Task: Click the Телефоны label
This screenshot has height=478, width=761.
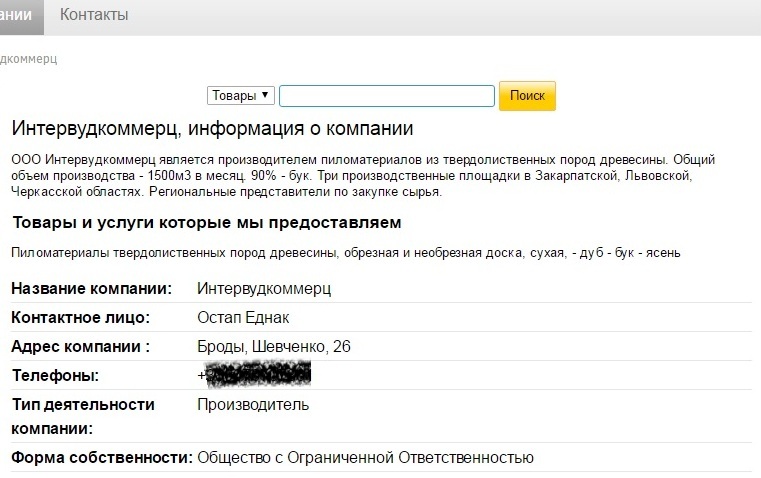Action: (55, 376)
